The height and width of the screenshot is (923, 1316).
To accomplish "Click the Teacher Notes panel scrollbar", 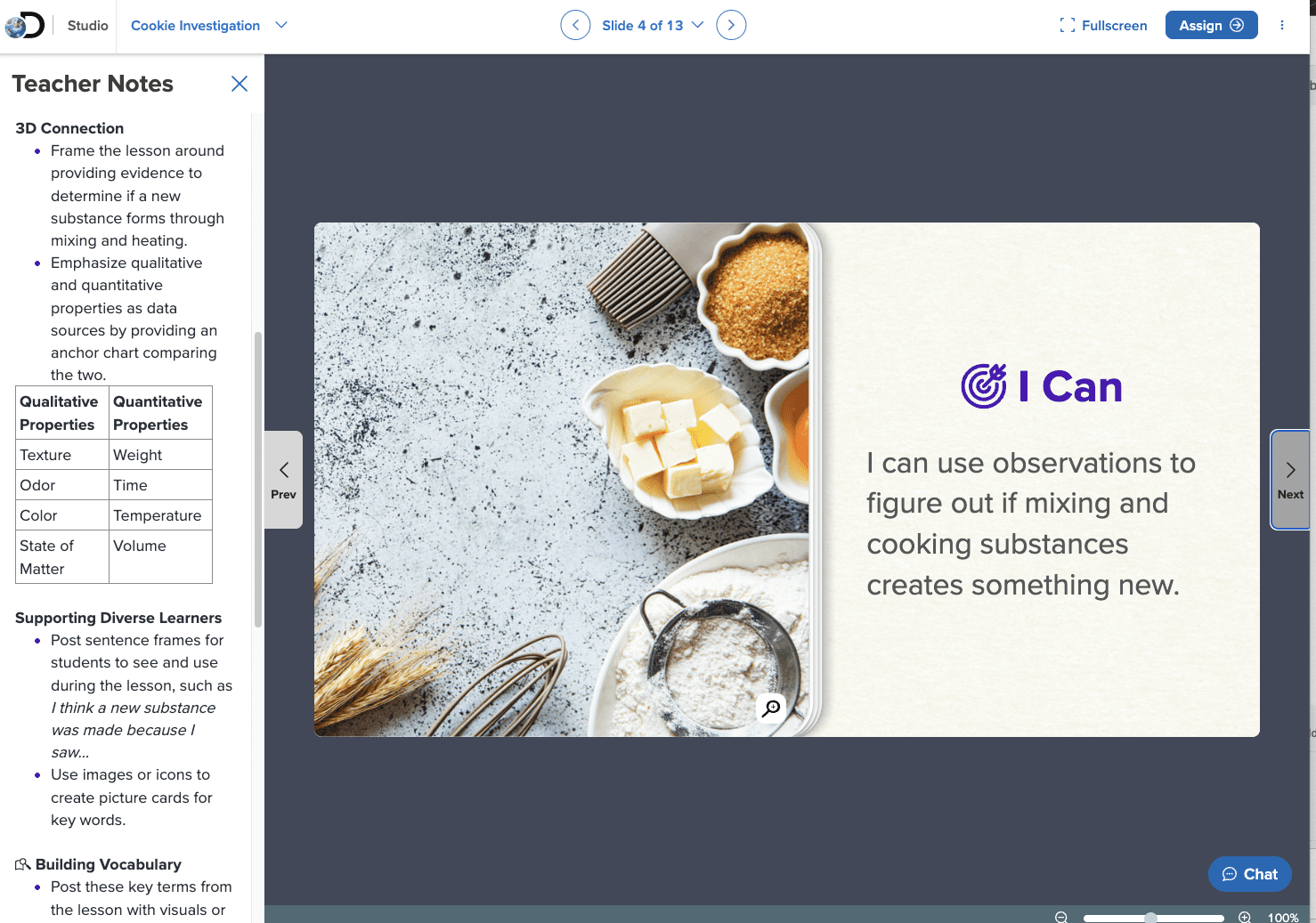I will point(258,480).
